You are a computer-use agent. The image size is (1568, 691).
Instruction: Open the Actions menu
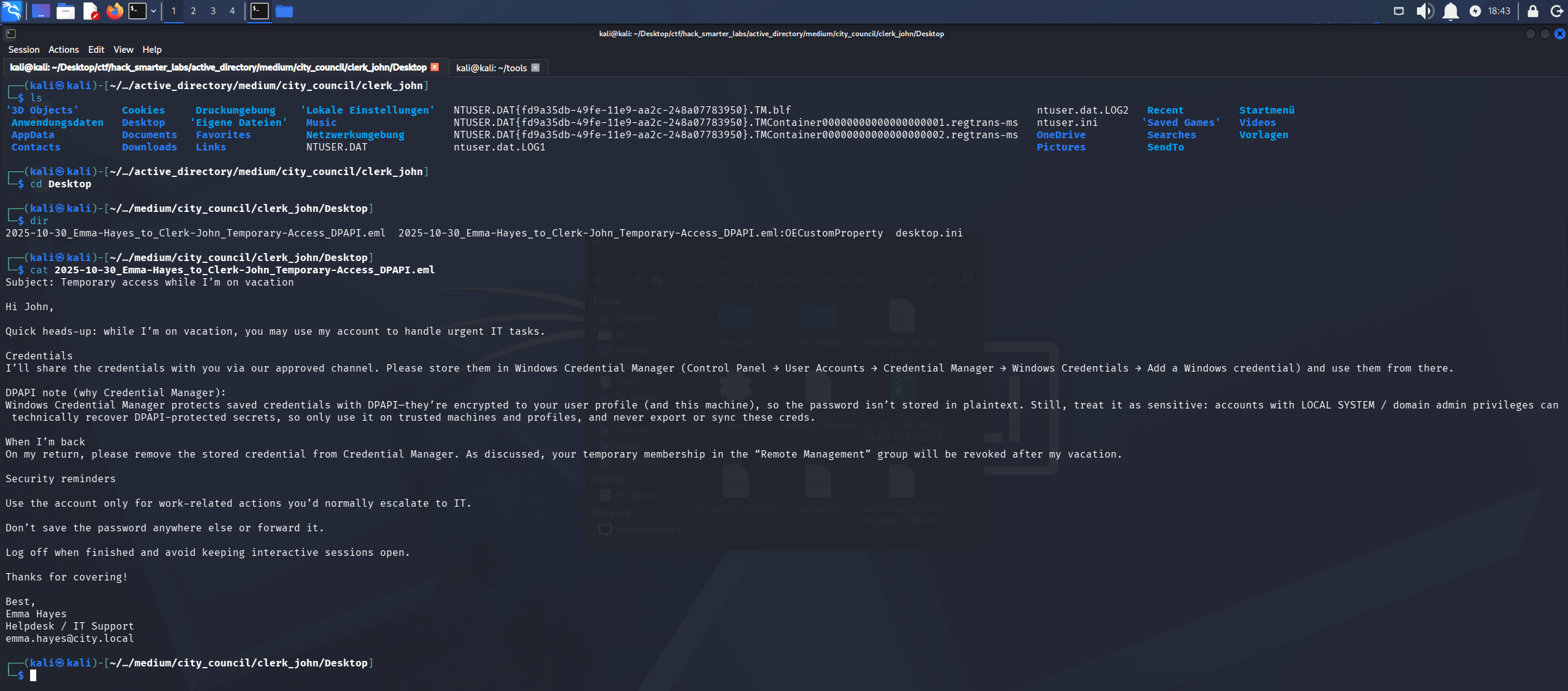pos(64,50)
